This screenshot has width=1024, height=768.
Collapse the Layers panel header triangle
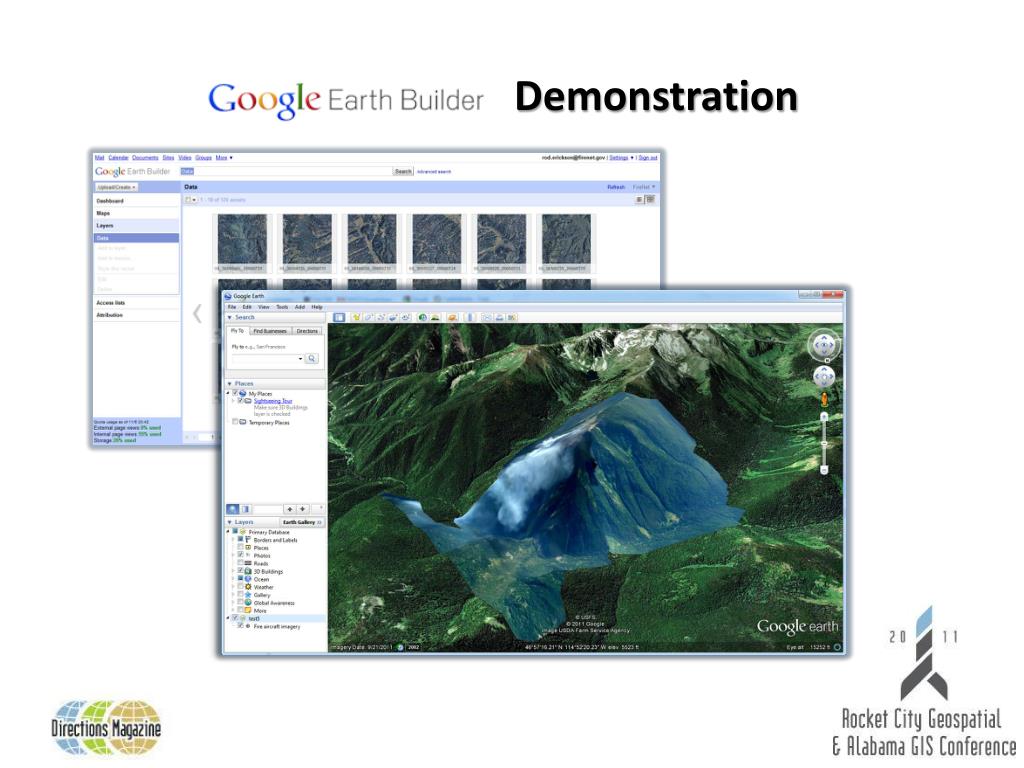coord(229,522)
